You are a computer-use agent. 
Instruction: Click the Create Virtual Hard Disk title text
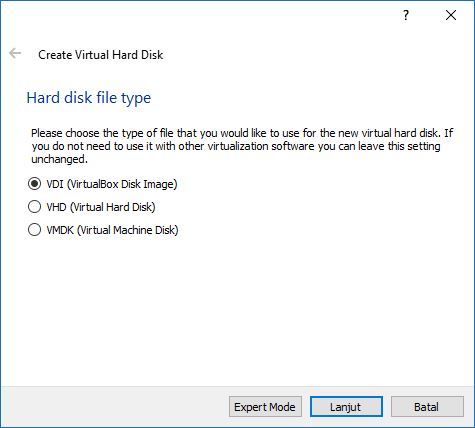pyautogui.click(x=101, y=55)
